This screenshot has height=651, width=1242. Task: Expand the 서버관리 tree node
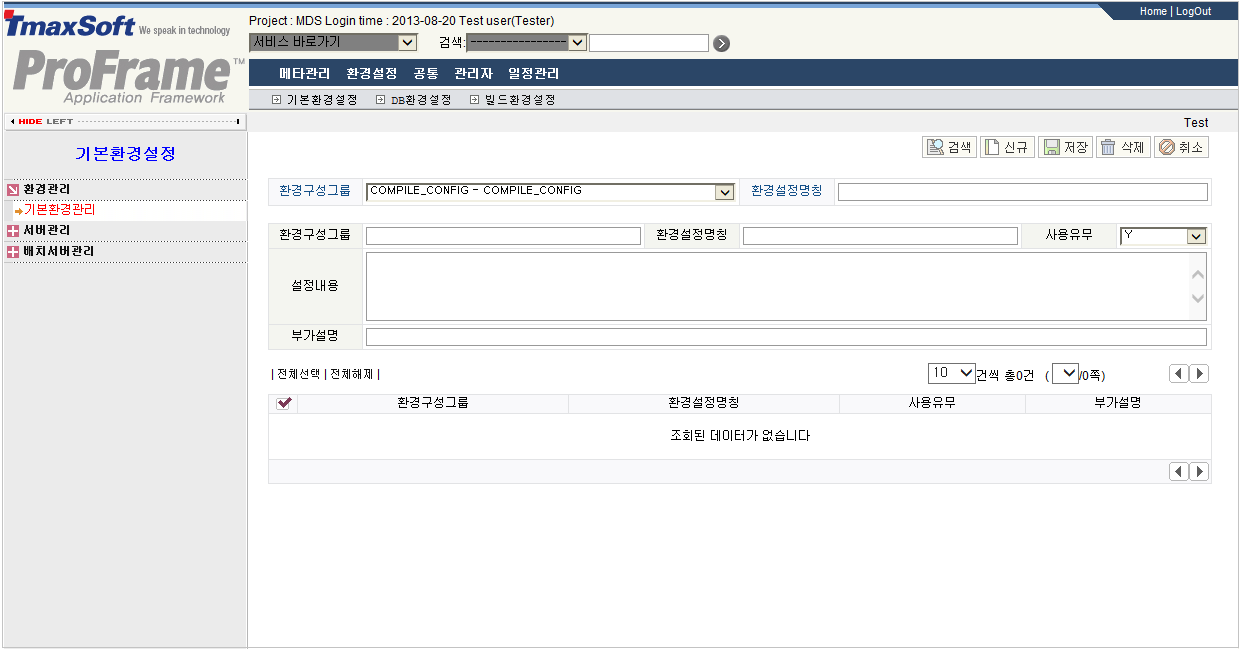point(13,231)
